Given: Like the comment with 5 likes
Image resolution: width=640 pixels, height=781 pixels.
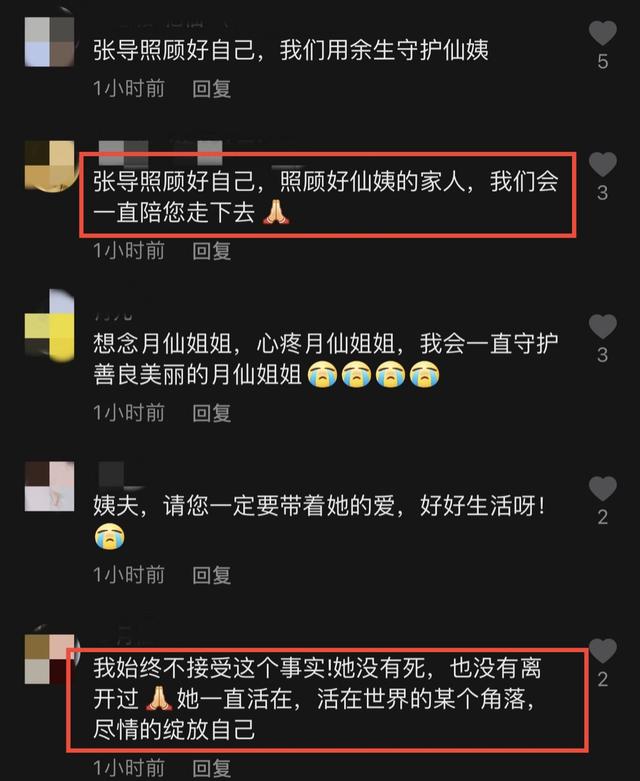Looking at the screenshot, I should pyautogui.click(x=603, y=33).
